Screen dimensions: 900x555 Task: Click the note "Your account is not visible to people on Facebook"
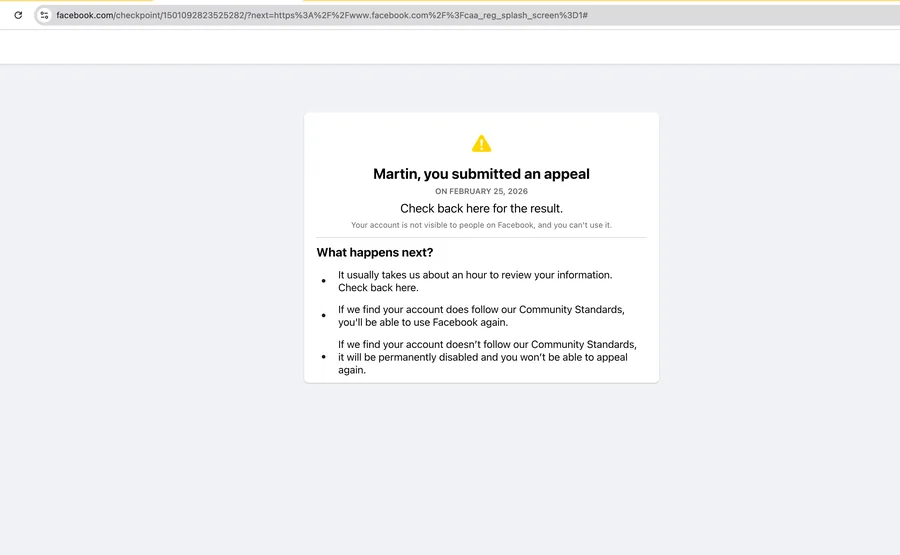point(443,225)
